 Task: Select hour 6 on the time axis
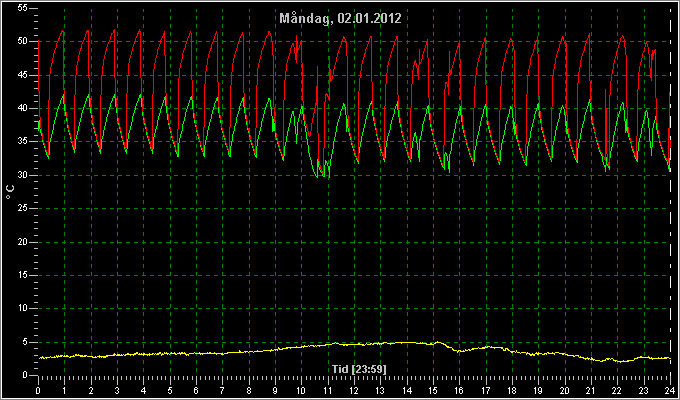[196, 390]
